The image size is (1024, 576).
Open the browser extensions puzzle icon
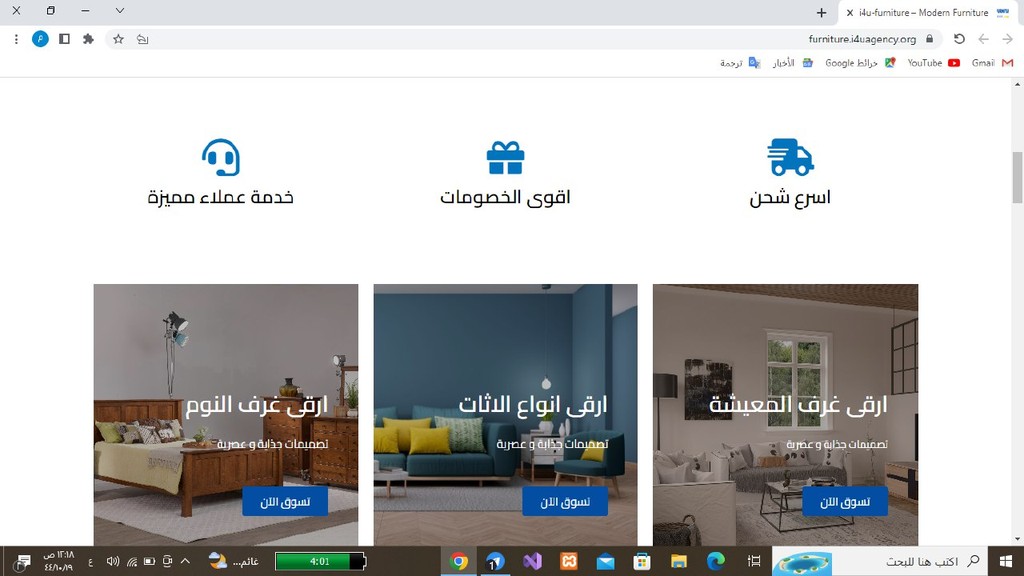pyautogui.click(x=88, y=39)
